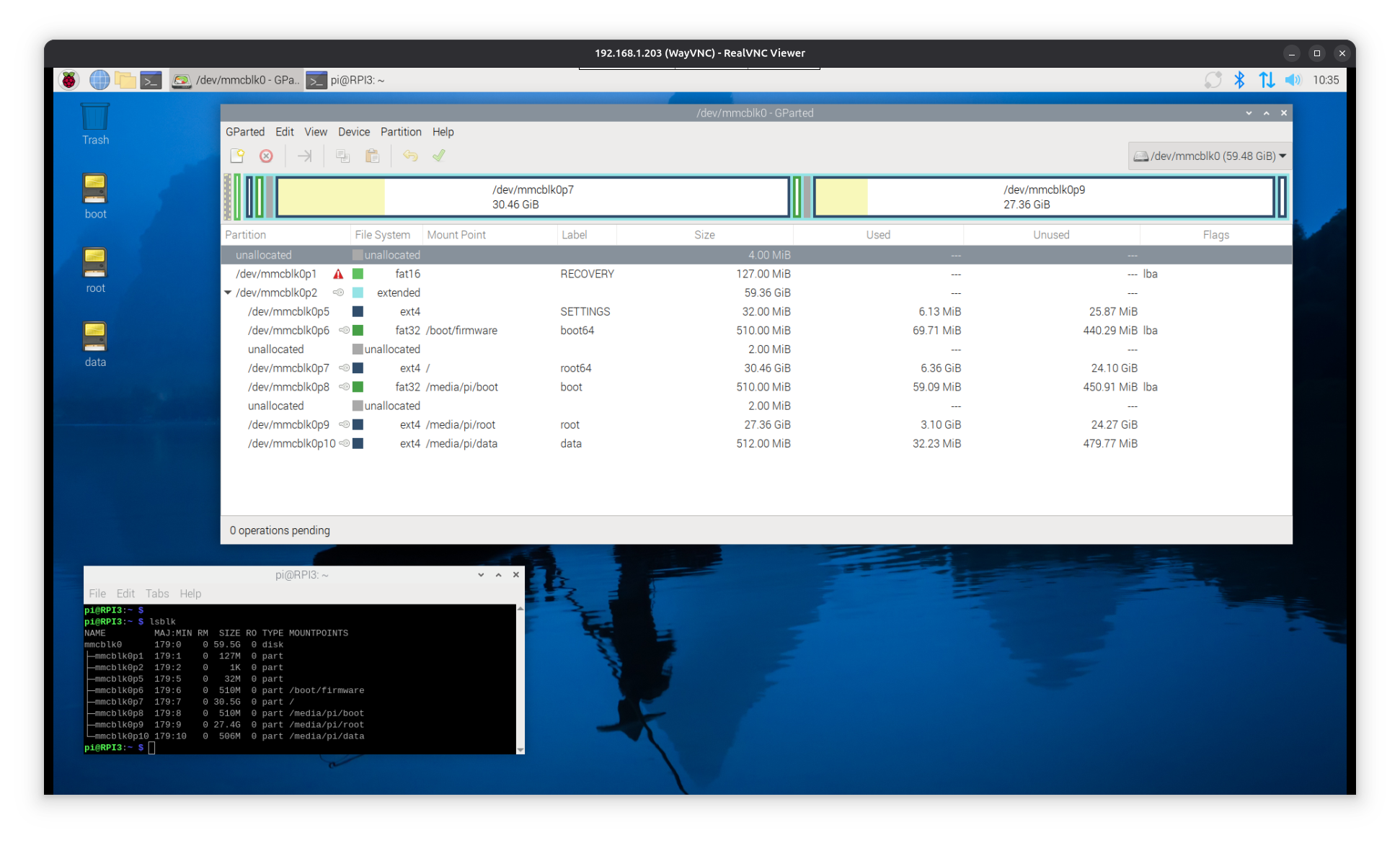This screenshot has height=843, width=1400.
Task: Open the Partition menu
Action: 400,132
